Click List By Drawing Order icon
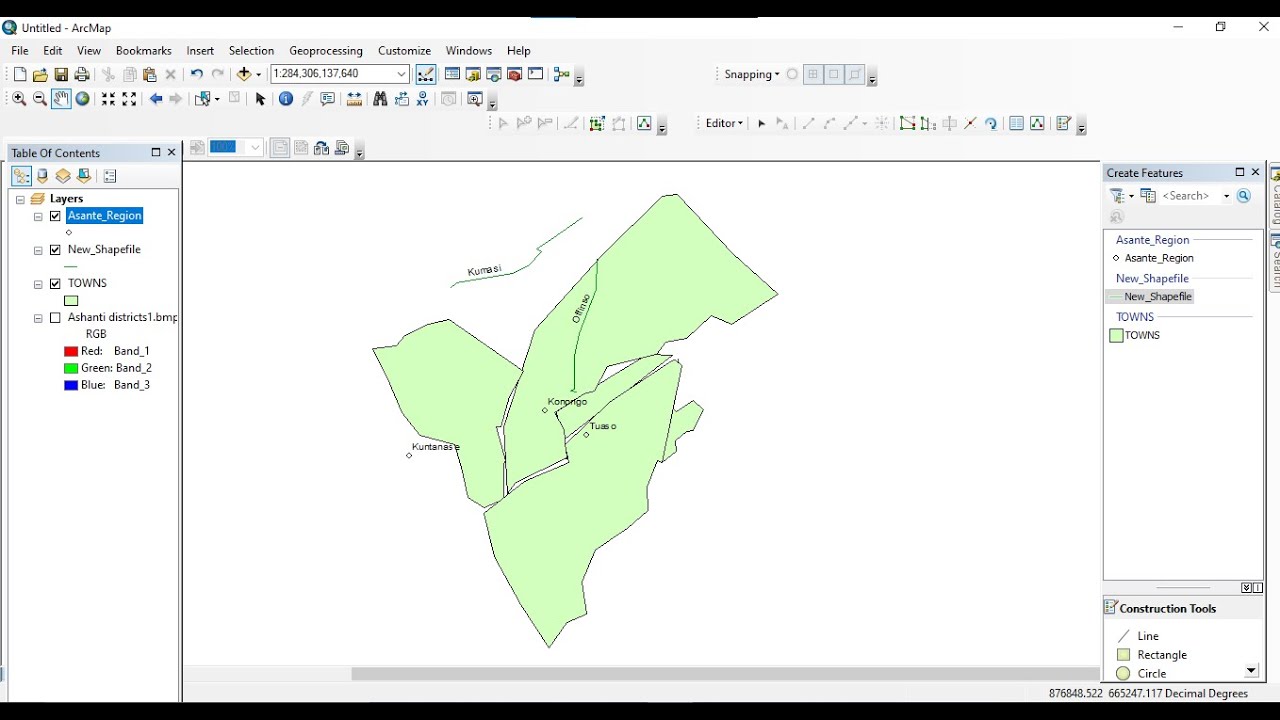Viewport: 1280px width, 720px height. [x=21, y=176]
